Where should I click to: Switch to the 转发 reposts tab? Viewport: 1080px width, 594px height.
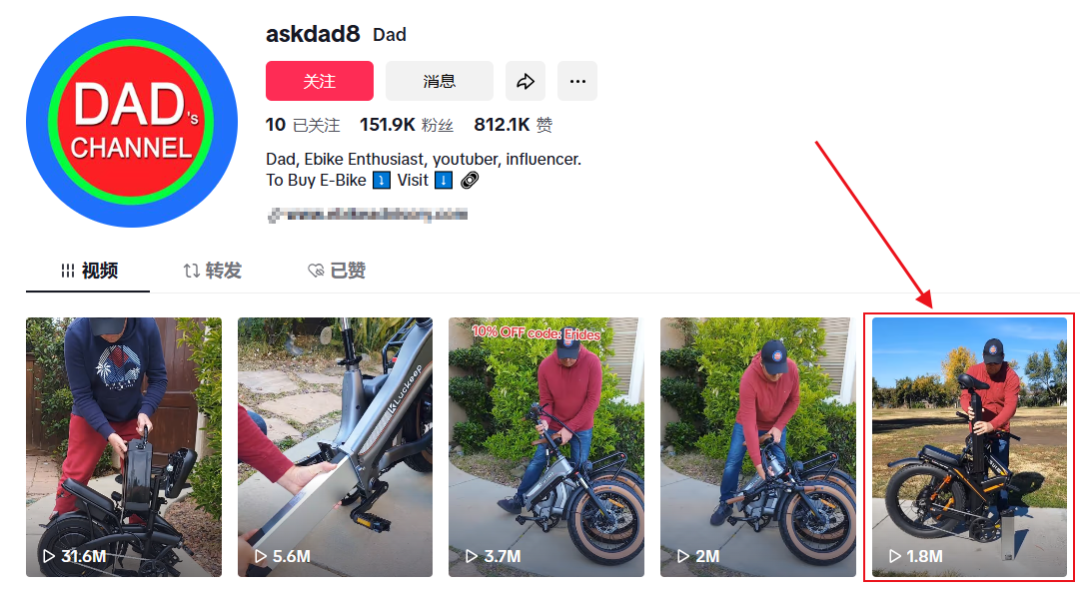[x=212, y=271]
